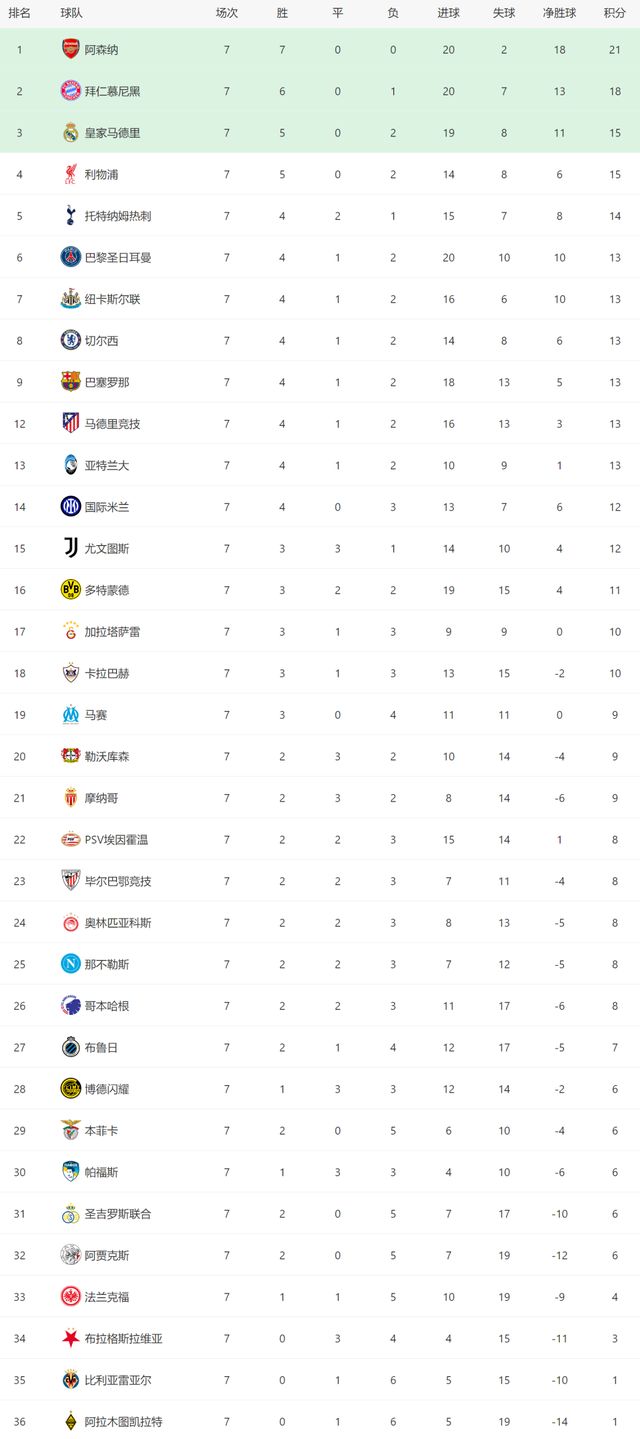Select the 积分 column header
The image size is (640, 1439).
[x=615, y=13]
